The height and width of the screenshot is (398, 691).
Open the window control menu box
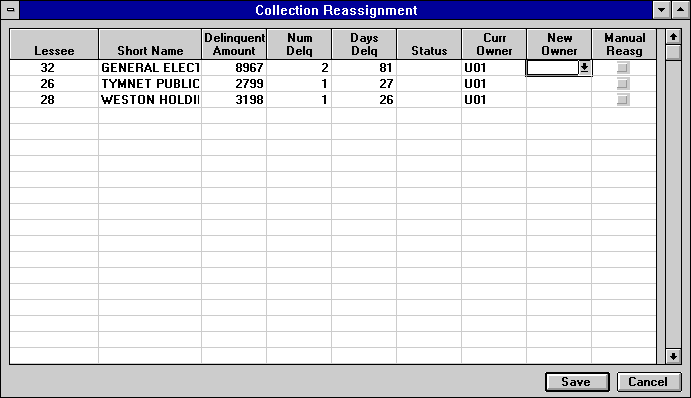pyautogui.click(x=10, y=10)
